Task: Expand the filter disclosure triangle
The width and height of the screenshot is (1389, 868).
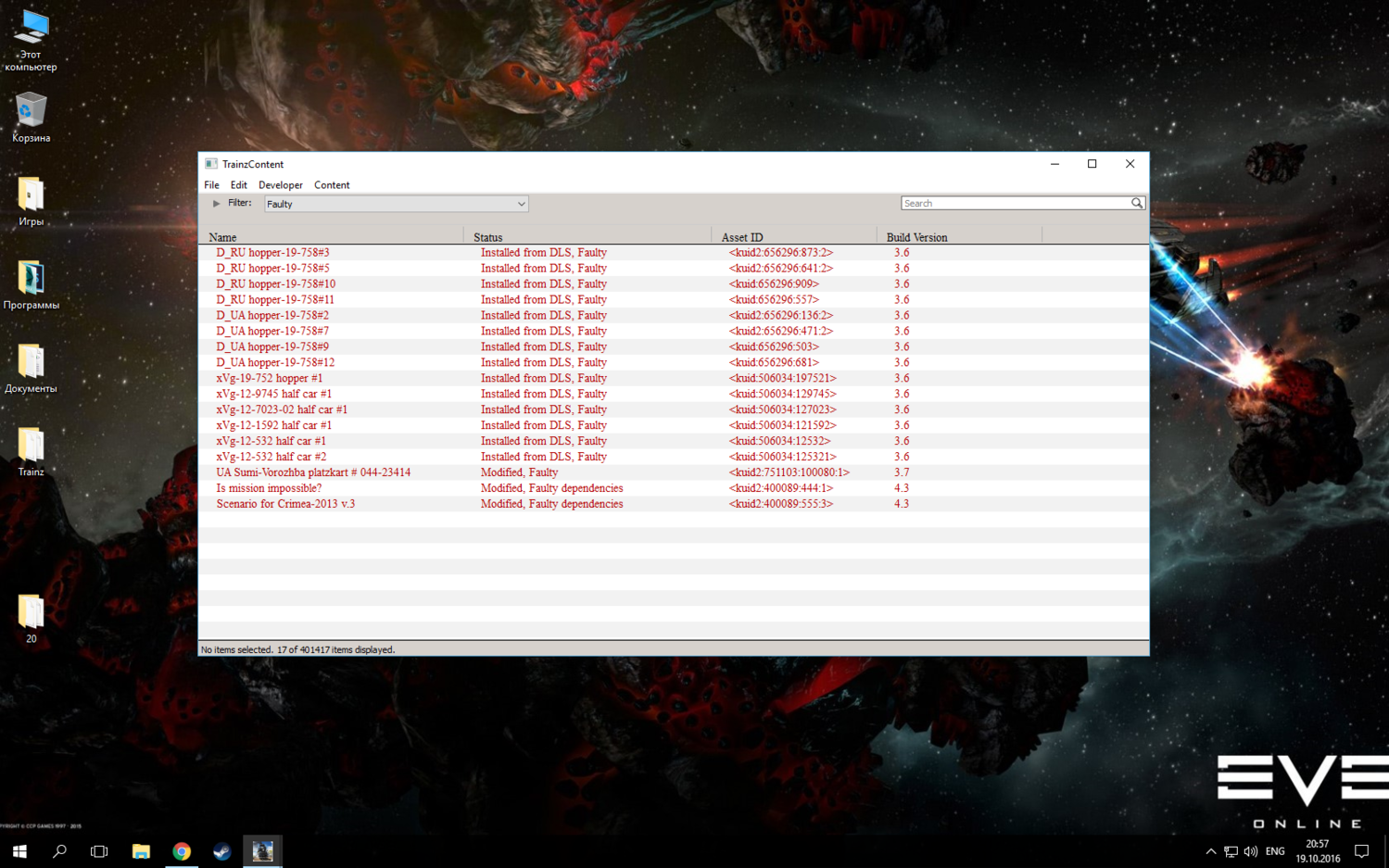Action: point(216,204)
